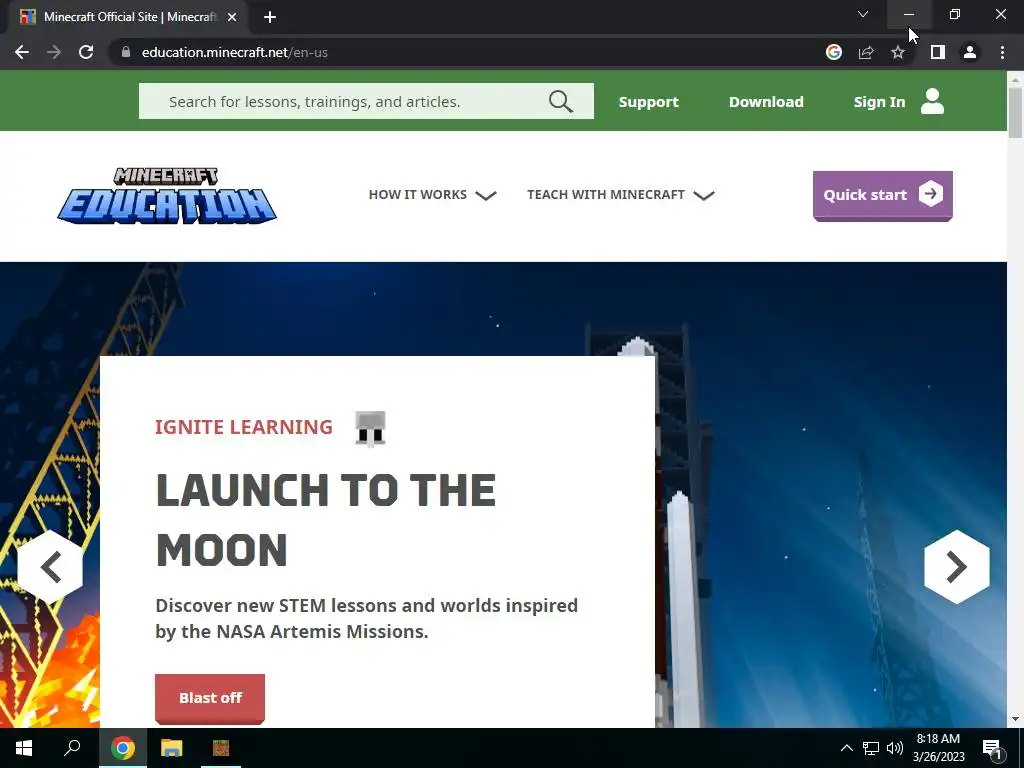The image size is (1024, 768).
Task: Open the notification center
Action: [x=993, y=749]
